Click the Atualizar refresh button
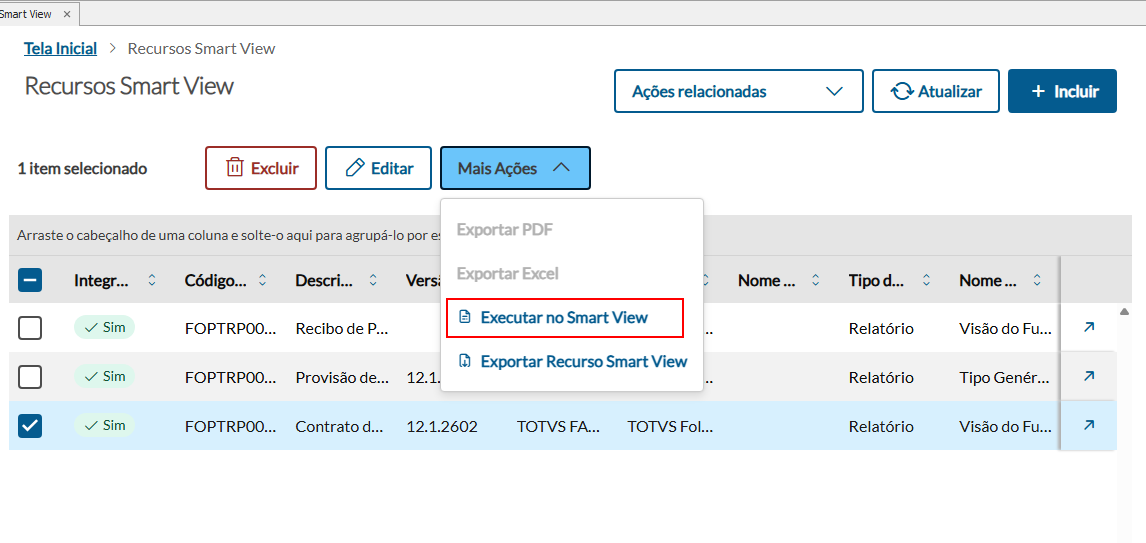This screenshot has width=1146, height=543. pyautogui.click(x=936, y=91)
